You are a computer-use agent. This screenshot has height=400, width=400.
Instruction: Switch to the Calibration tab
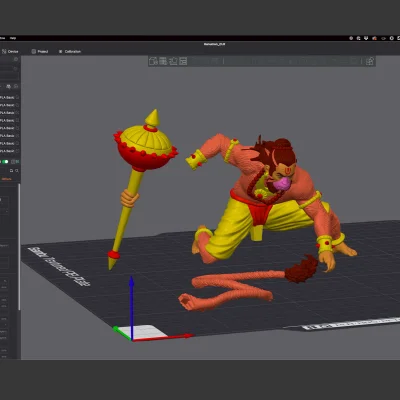click(x=70, y=52)
